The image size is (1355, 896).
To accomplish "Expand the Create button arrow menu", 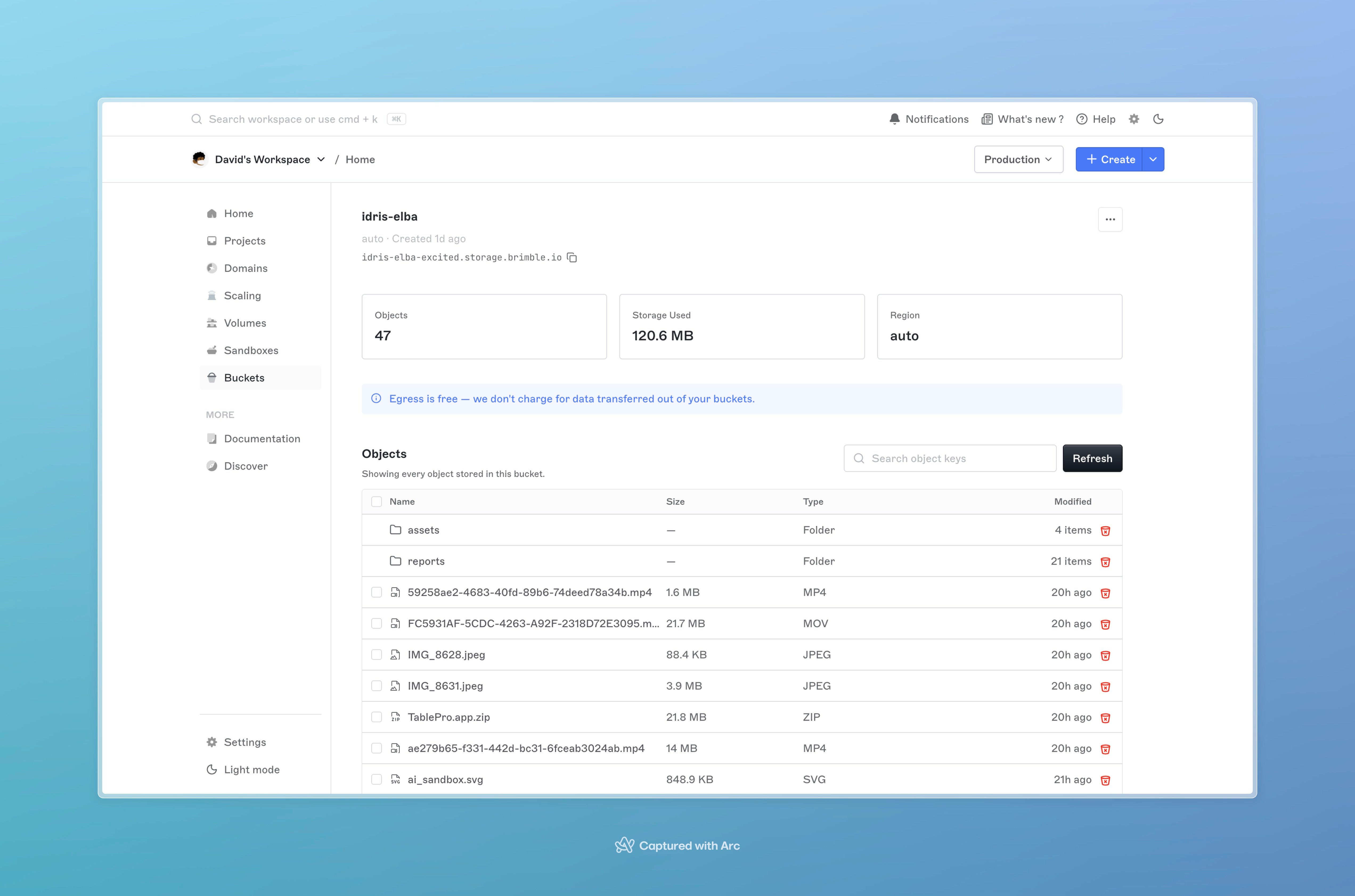I will click(x=1153, y=159).
